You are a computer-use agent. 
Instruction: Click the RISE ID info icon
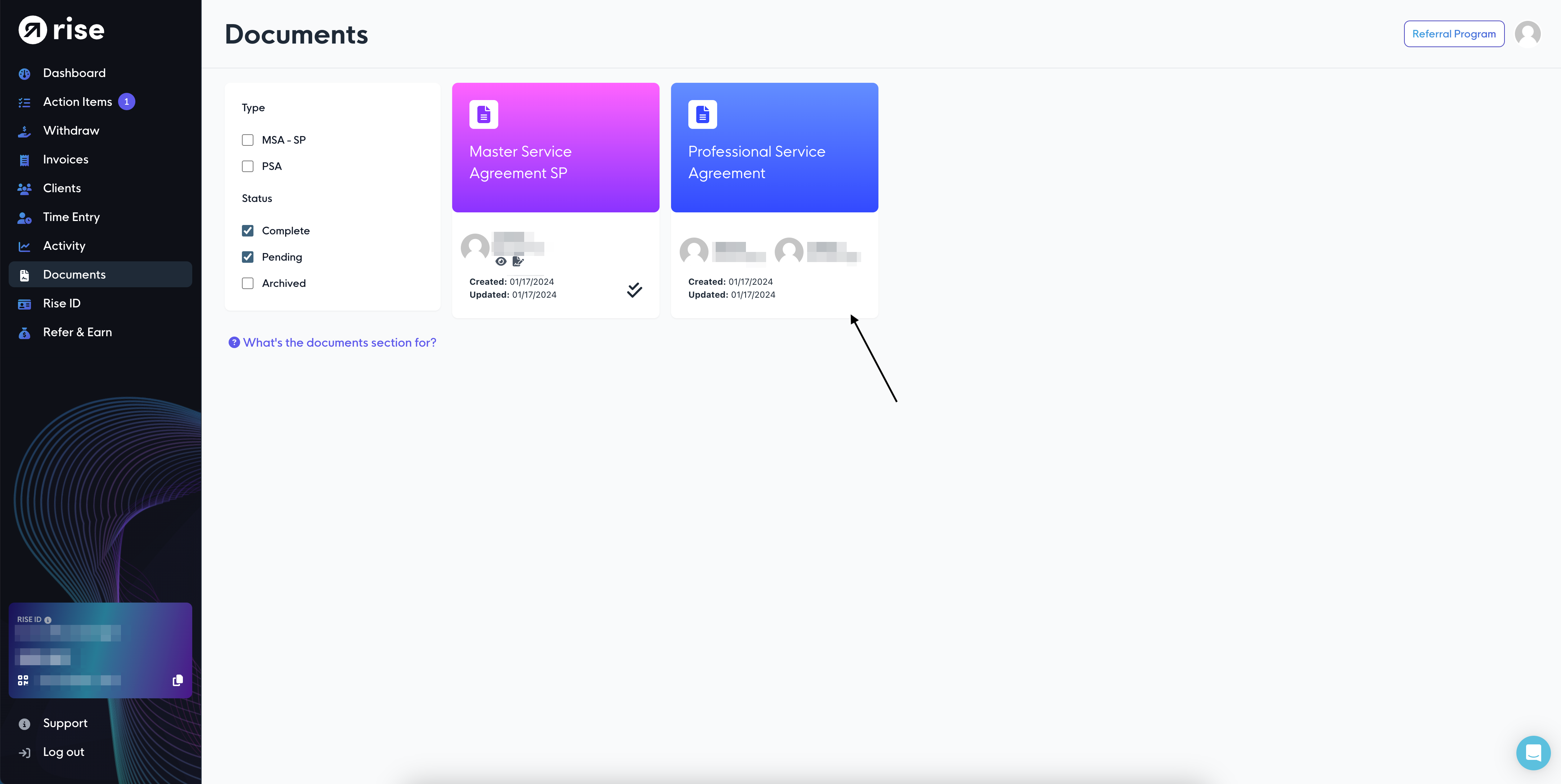[x=48, y=620]
